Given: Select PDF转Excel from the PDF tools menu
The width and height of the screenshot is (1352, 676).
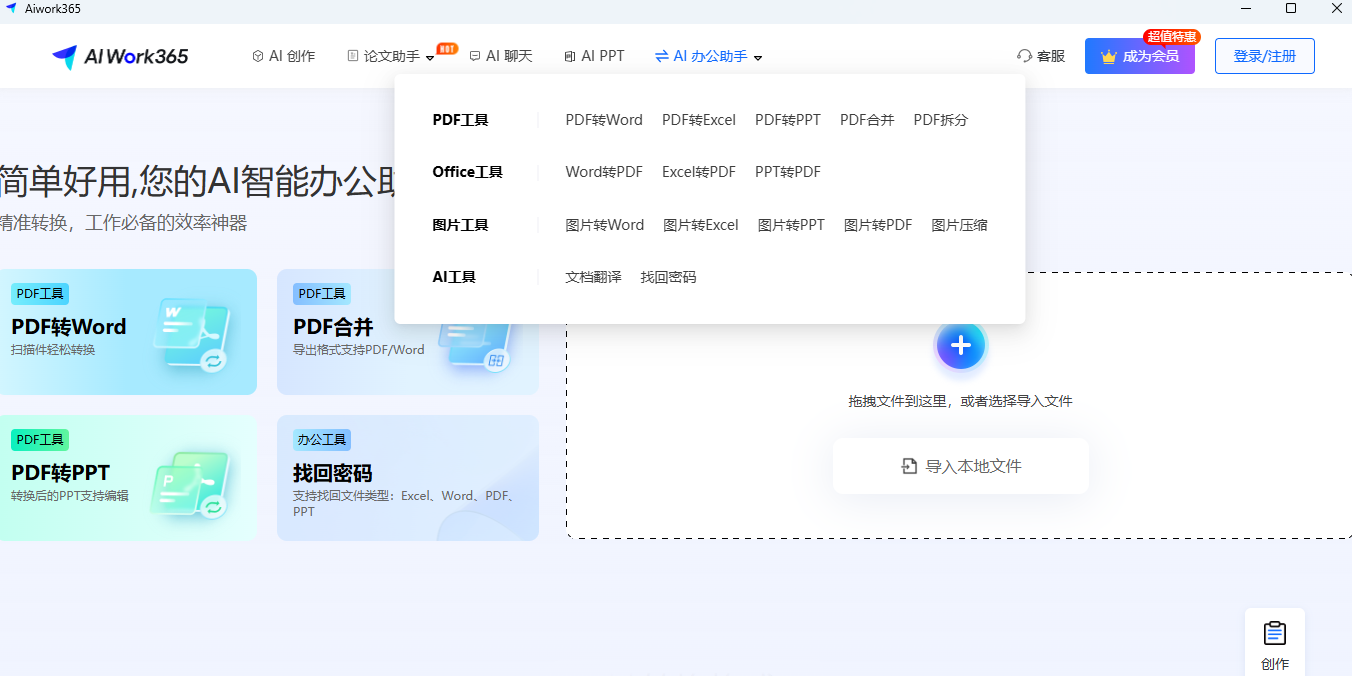Looking at the screenshot, I should coord(698,119).
